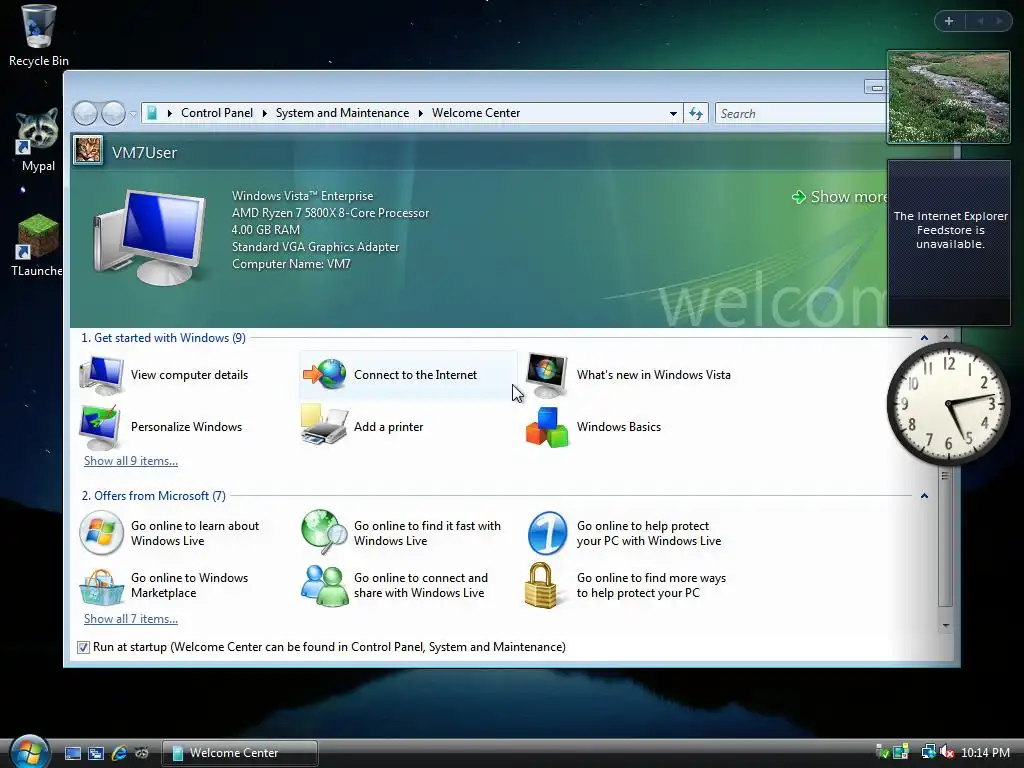Screen dimensions: 1024x768
Task: Open the Windows Marketplace basket icon
Action: (x=101, y=586)
